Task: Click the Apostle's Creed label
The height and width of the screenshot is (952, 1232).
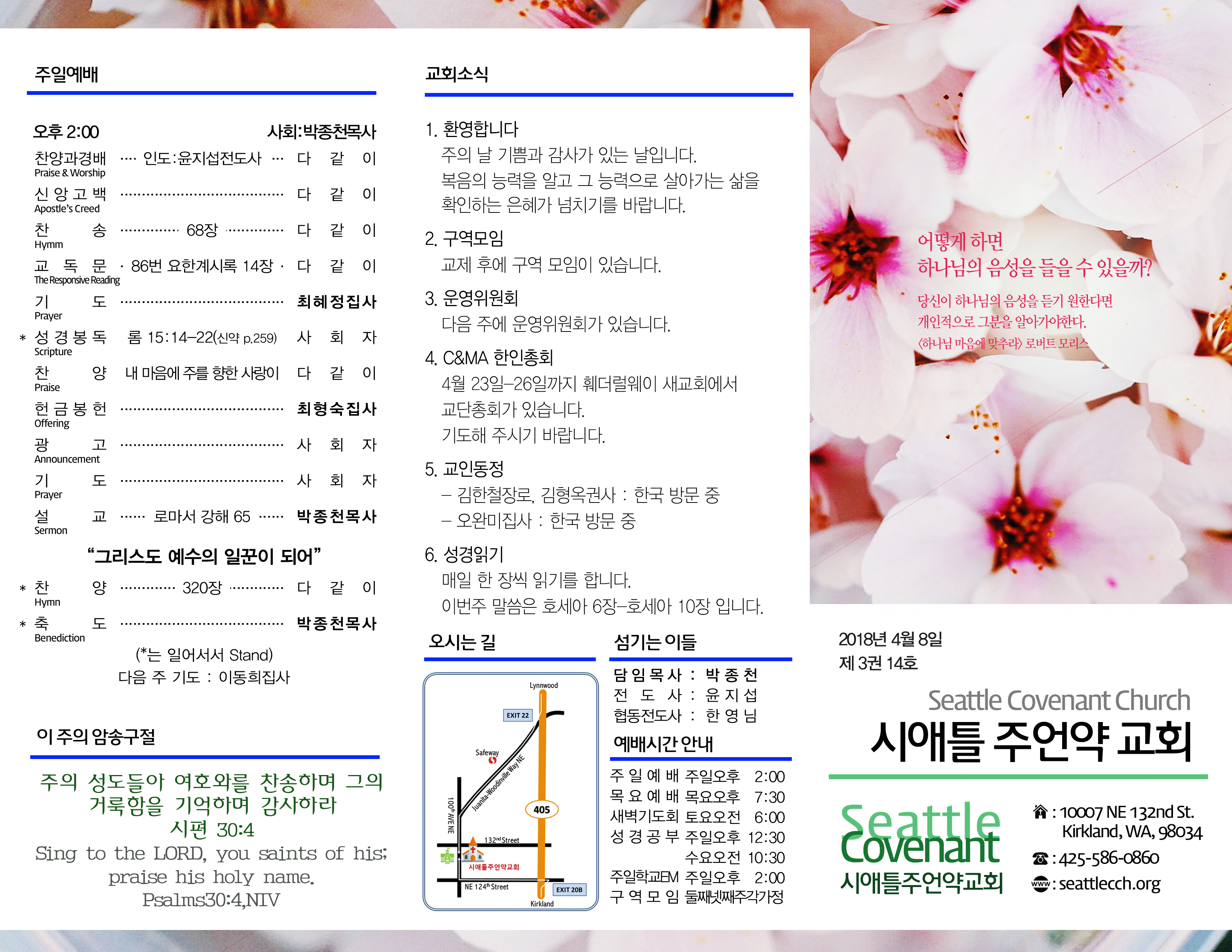Action: coord(67,209)
